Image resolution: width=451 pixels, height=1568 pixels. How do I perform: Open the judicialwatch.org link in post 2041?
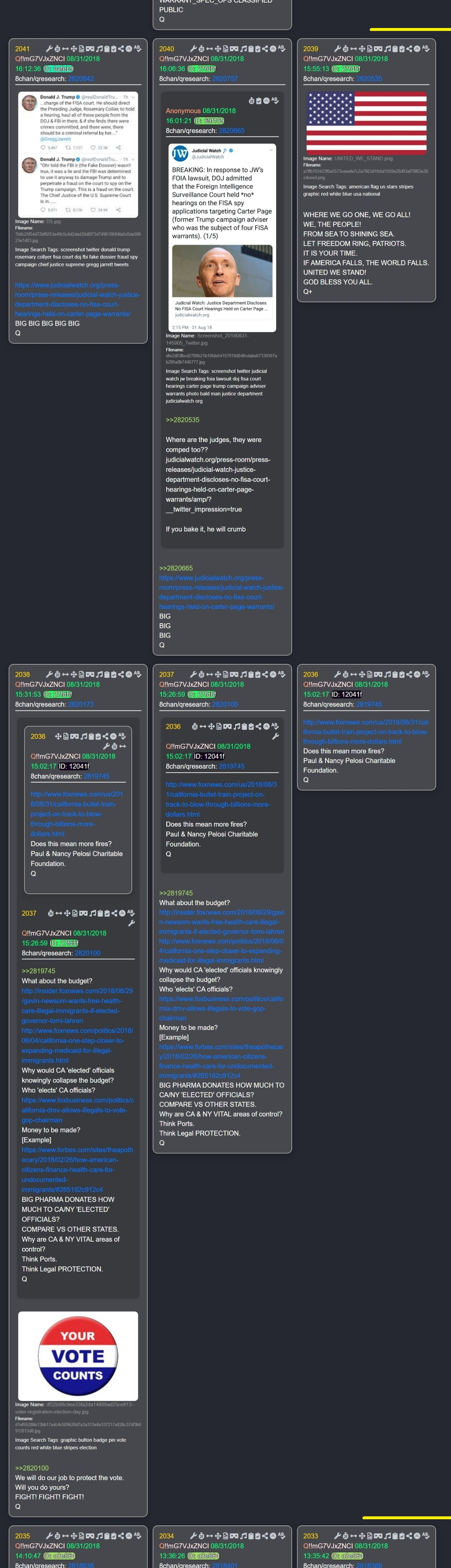77,299
